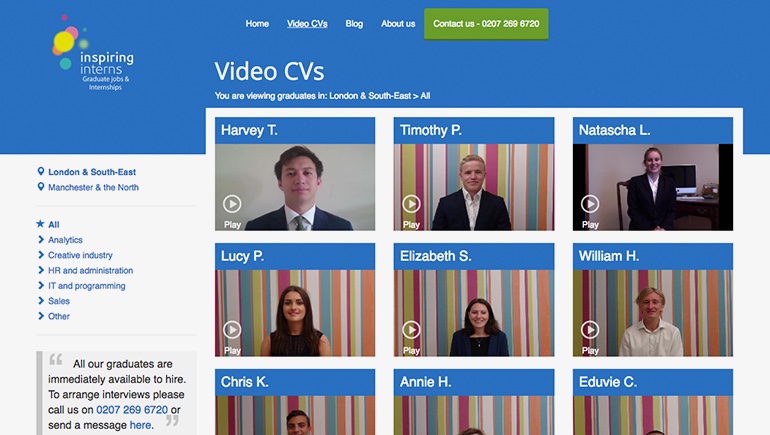The width and height of the screenshot is (770, 435).
Task: Open Video CVs nav item
Action: (307, 24)
